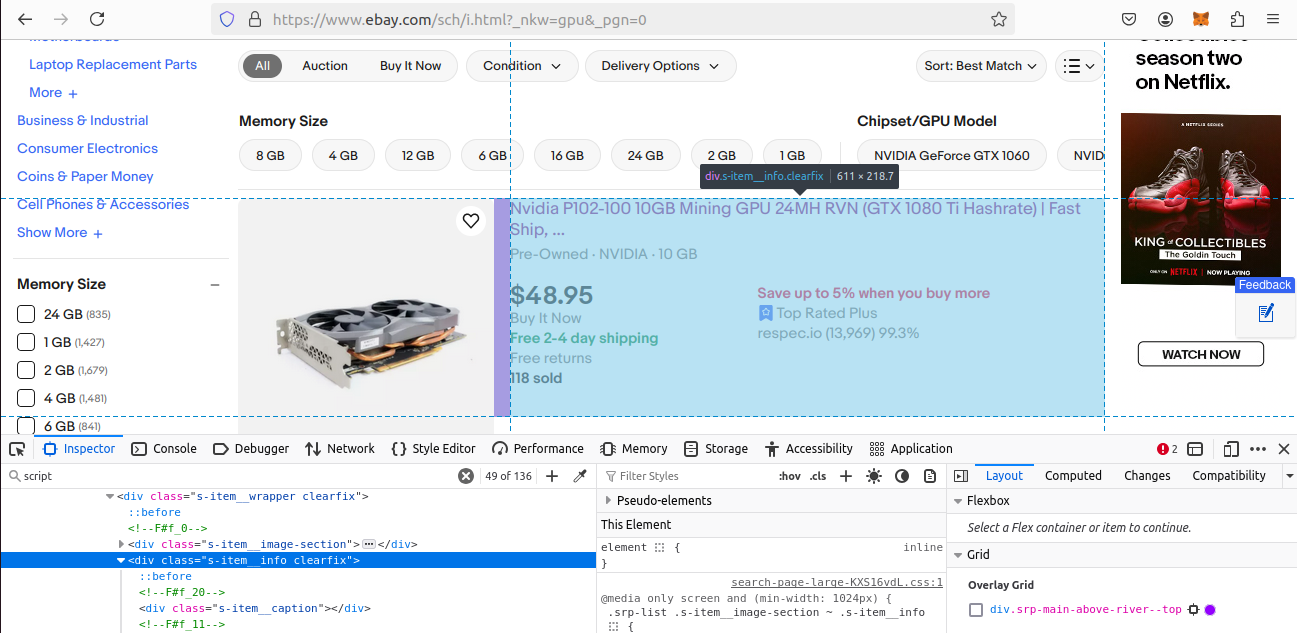Create a new node with plus button
Viewport: 1297px width, 633px height.
tap(551, 476)
